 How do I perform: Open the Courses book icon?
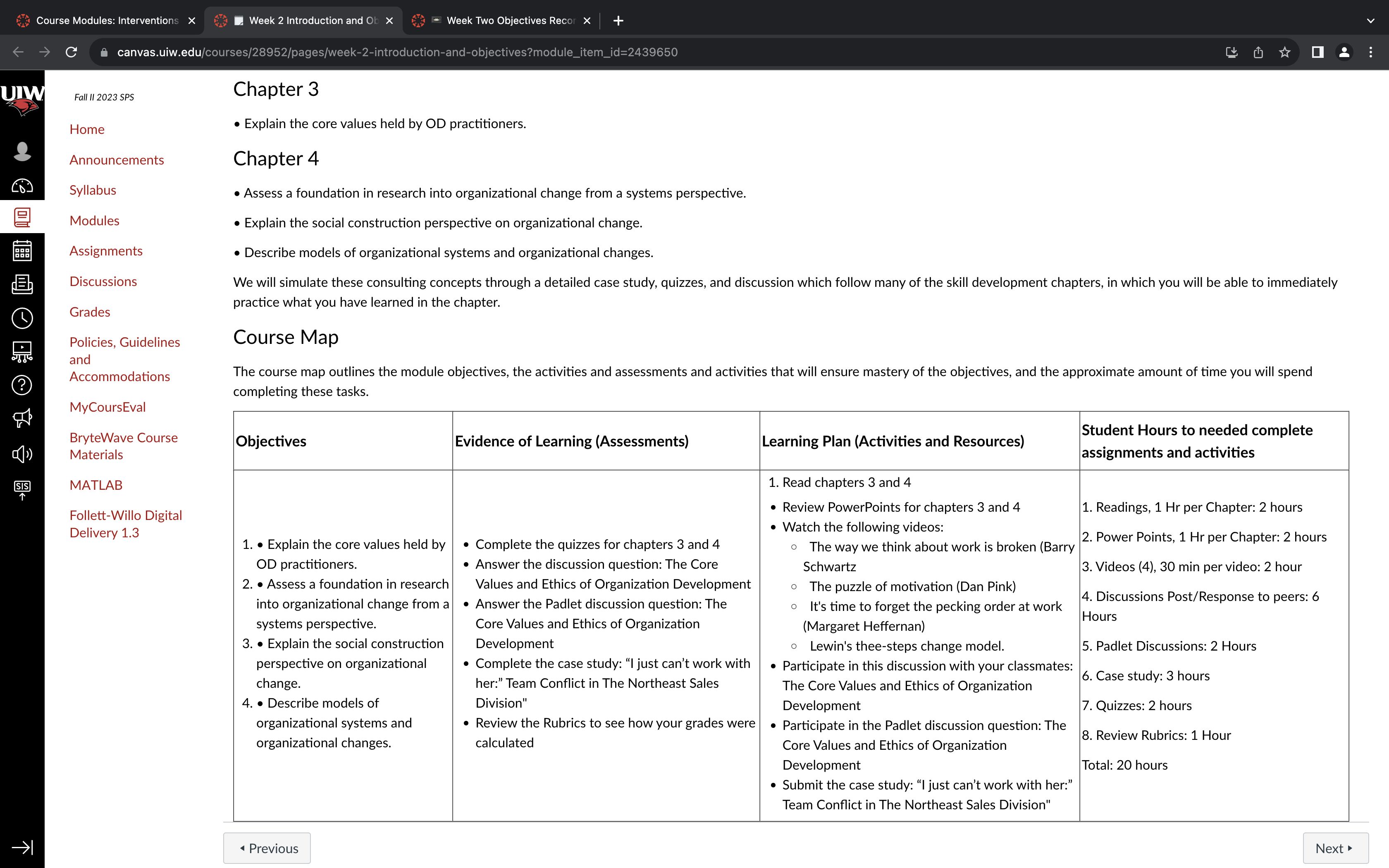(x=22, y=217)
